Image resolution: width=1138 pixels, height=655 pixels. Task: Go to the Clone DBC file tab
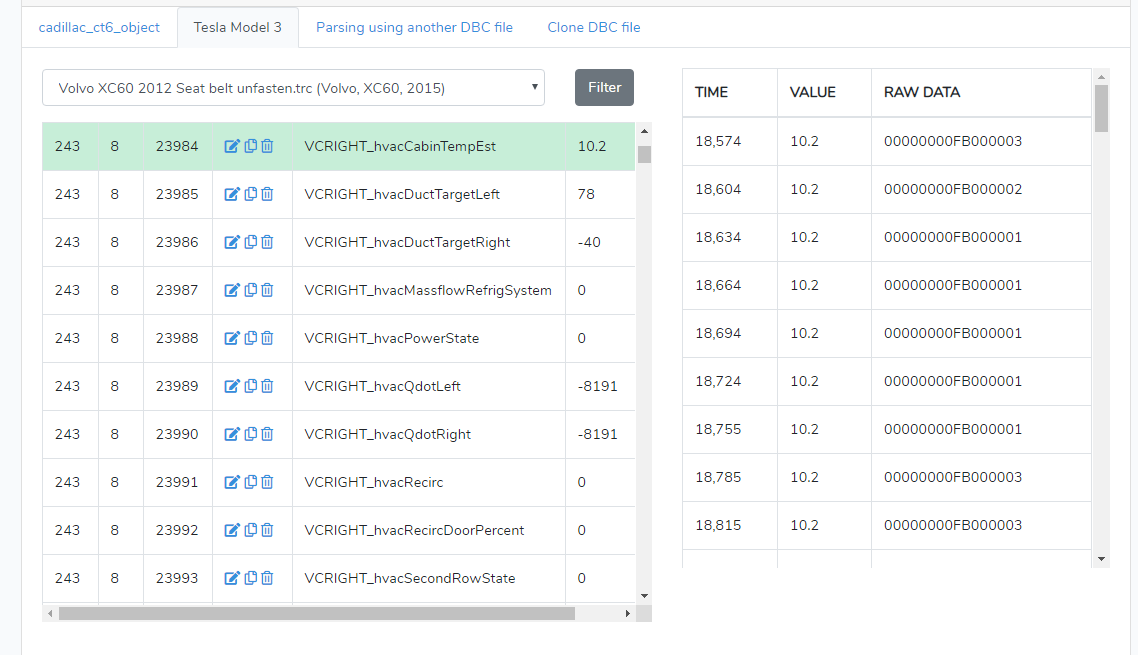(x=594, y=27)
